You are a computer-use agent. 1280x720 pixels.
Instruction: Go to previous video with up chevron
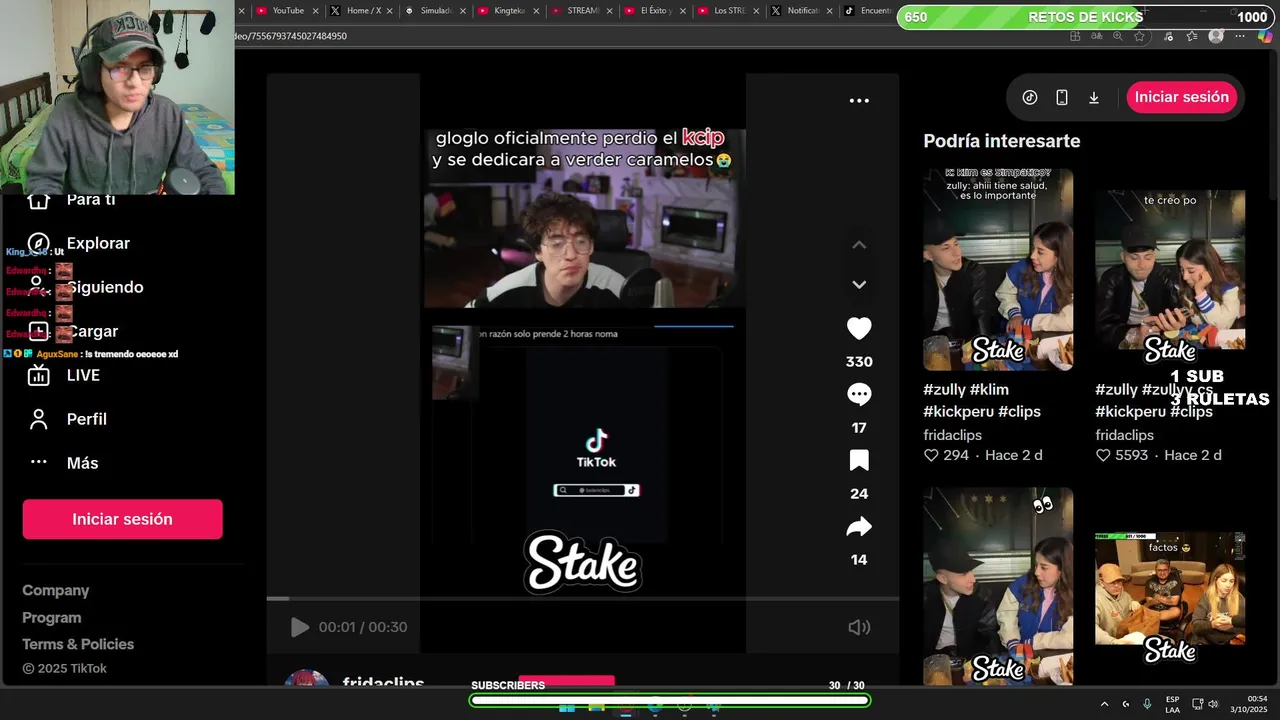(x=859, y=245)
